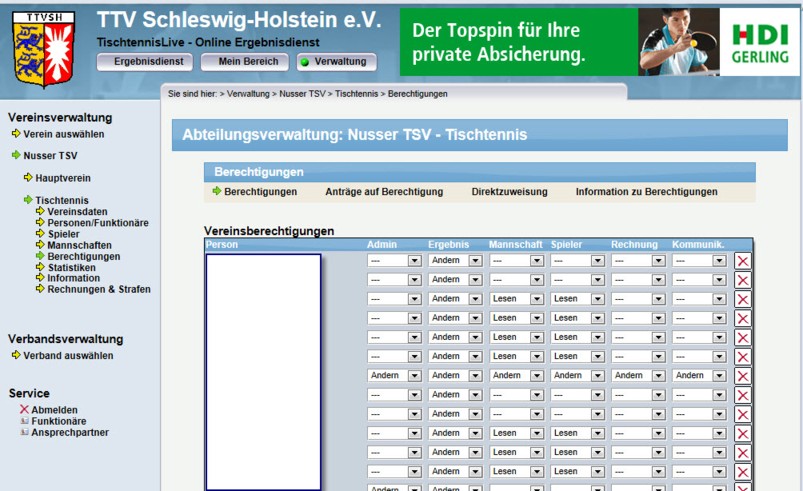Open the first row Kommunik. dropdown
The width and height of the screenshot is (803, 491).
(699, 260)
